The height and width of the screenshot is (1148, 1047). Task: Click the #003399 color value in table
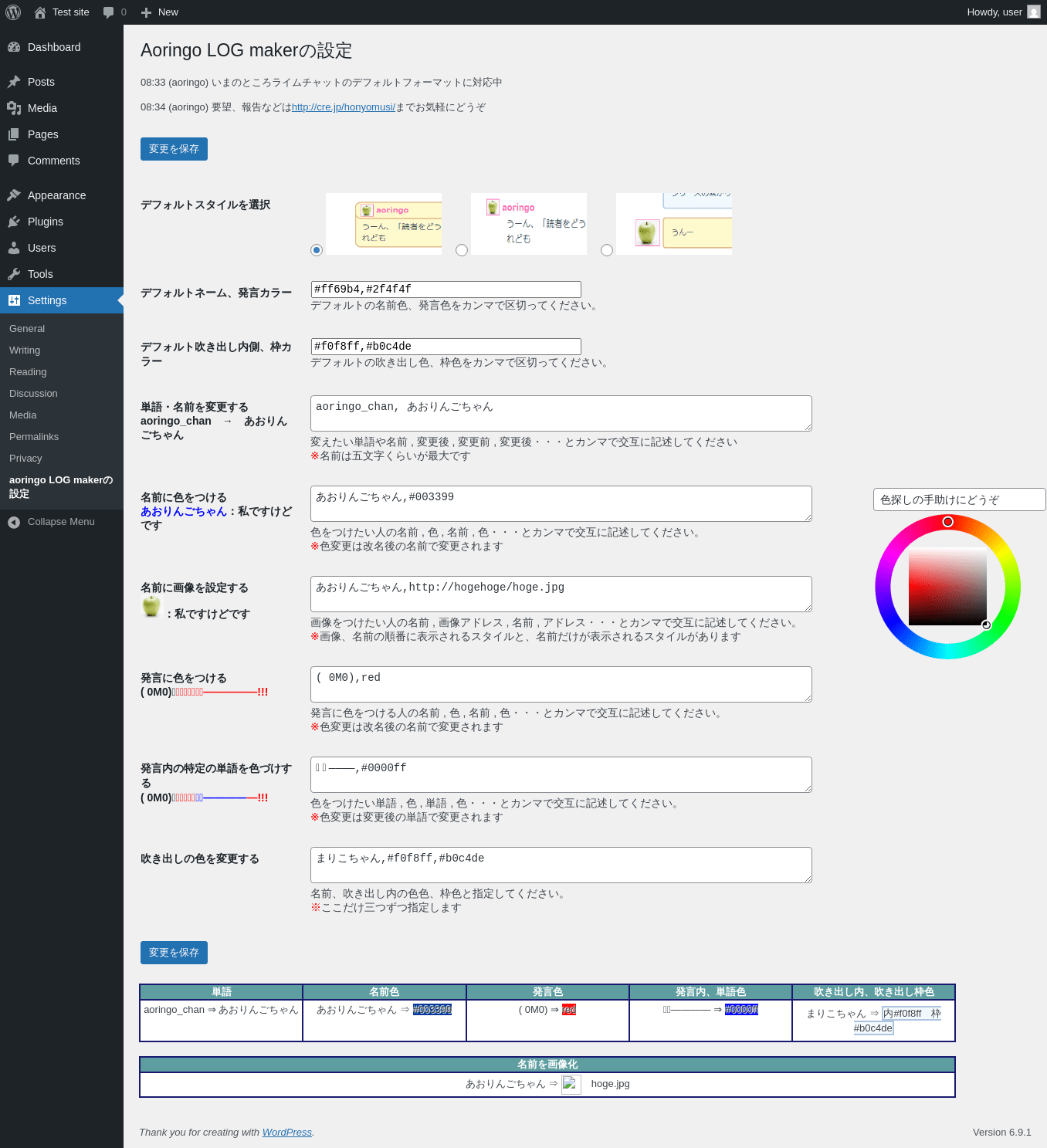(432, 1010)
